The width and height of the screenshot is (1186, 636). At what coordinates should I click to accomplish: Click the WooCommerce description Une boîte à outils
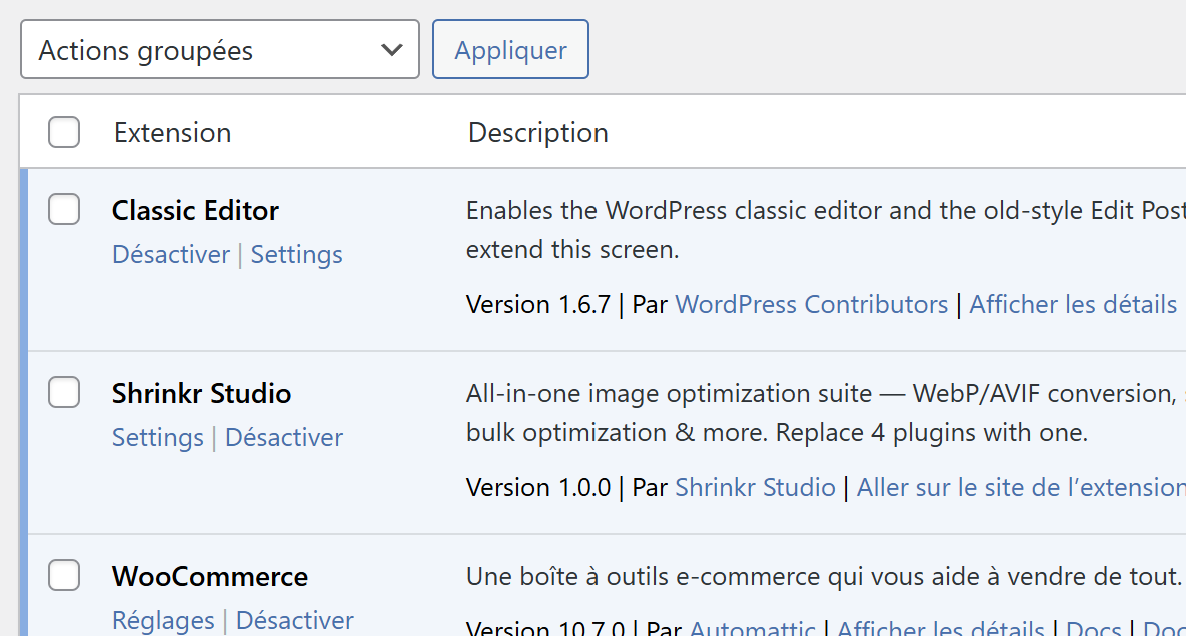tap(826, 576)
